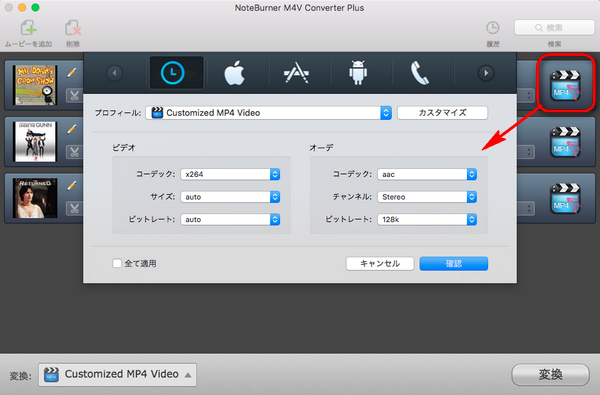Open the Customized MP4 Video profile dropdown
This screenshot has width=600, height=395.
[269, 113]
